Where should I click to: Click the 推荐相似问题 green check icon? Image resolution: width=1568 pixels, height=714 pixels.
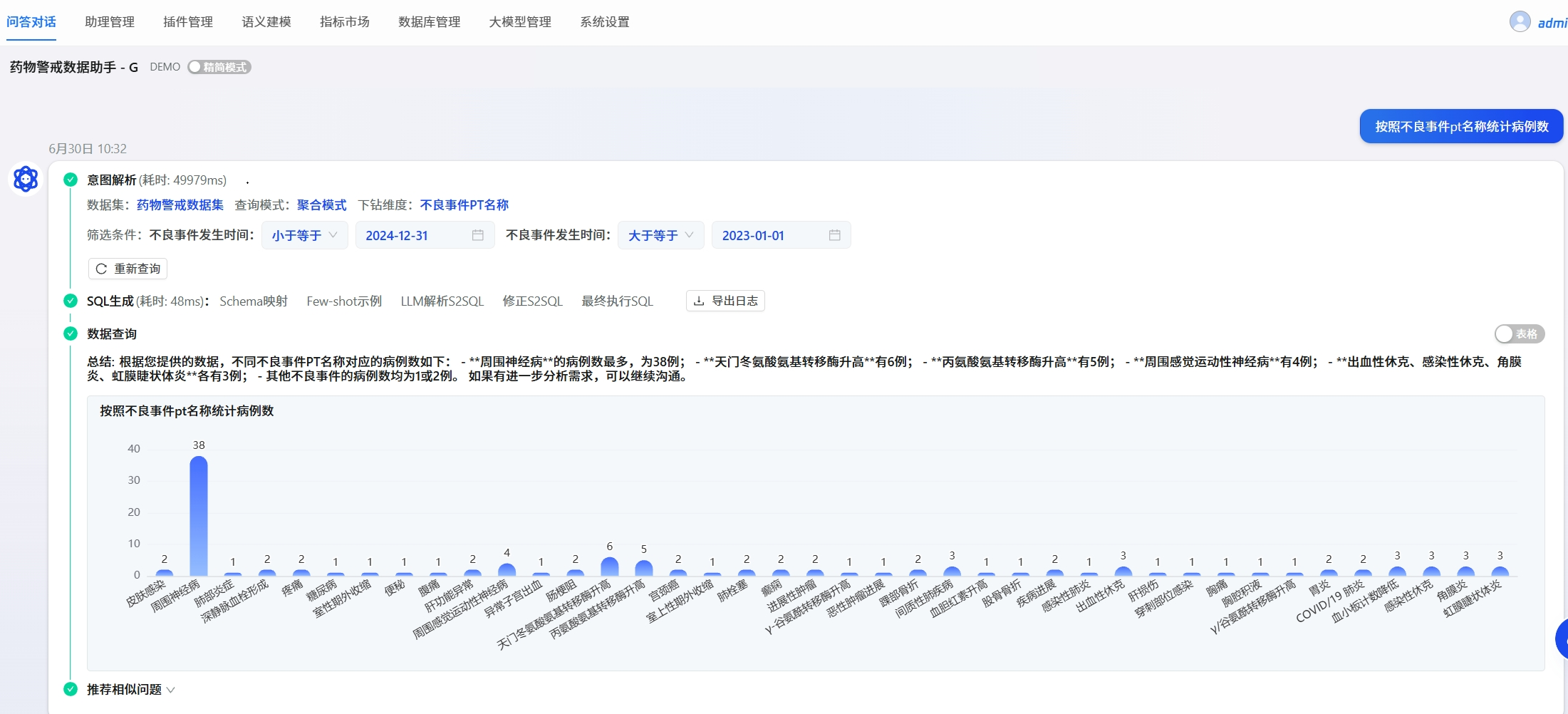(71, 689)
